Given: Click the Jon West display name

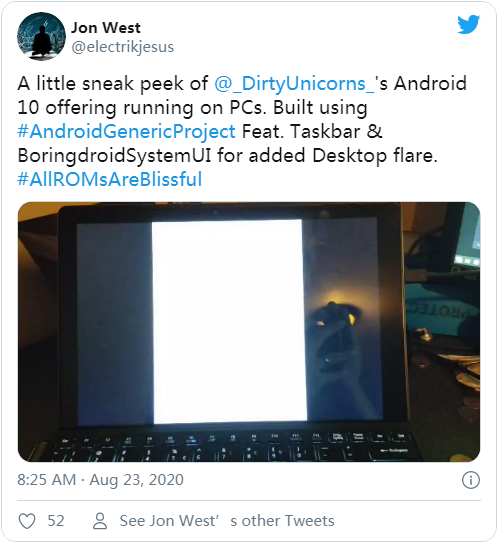Looking at the screenshot, I should pyautogui.click(x=106, y=28).
